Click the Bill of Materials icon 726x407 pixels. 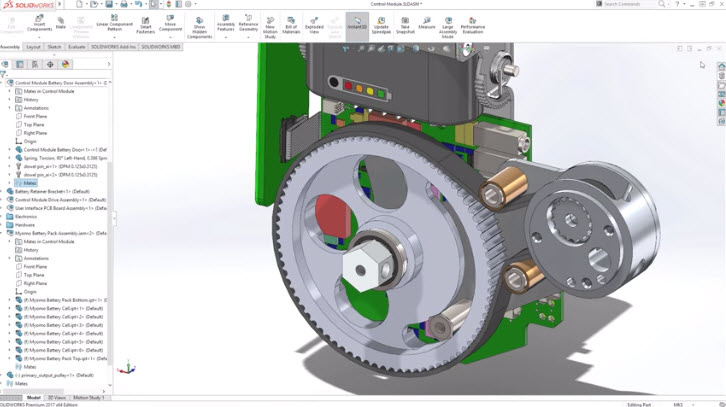pyautogui.click(x=291, y=25)
